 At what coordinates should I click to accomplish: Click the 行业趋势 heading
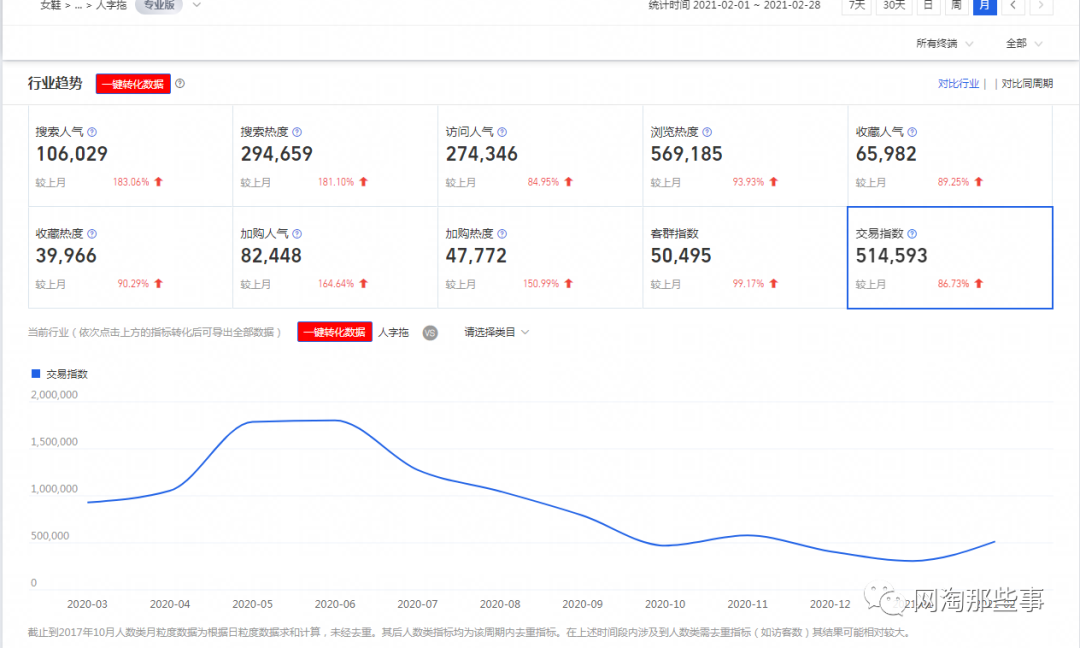click(55, 83)
